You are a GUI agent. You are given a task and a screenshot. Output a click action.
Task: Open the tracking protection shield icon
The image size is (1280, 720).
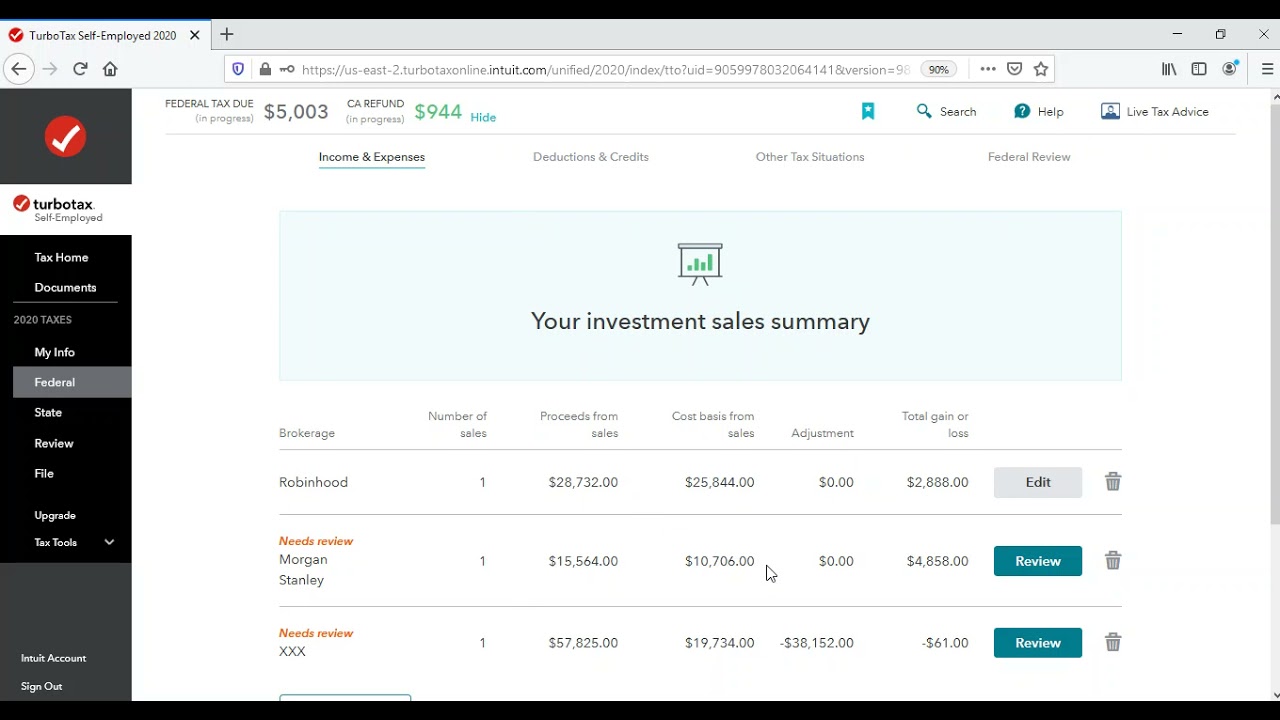238,69
